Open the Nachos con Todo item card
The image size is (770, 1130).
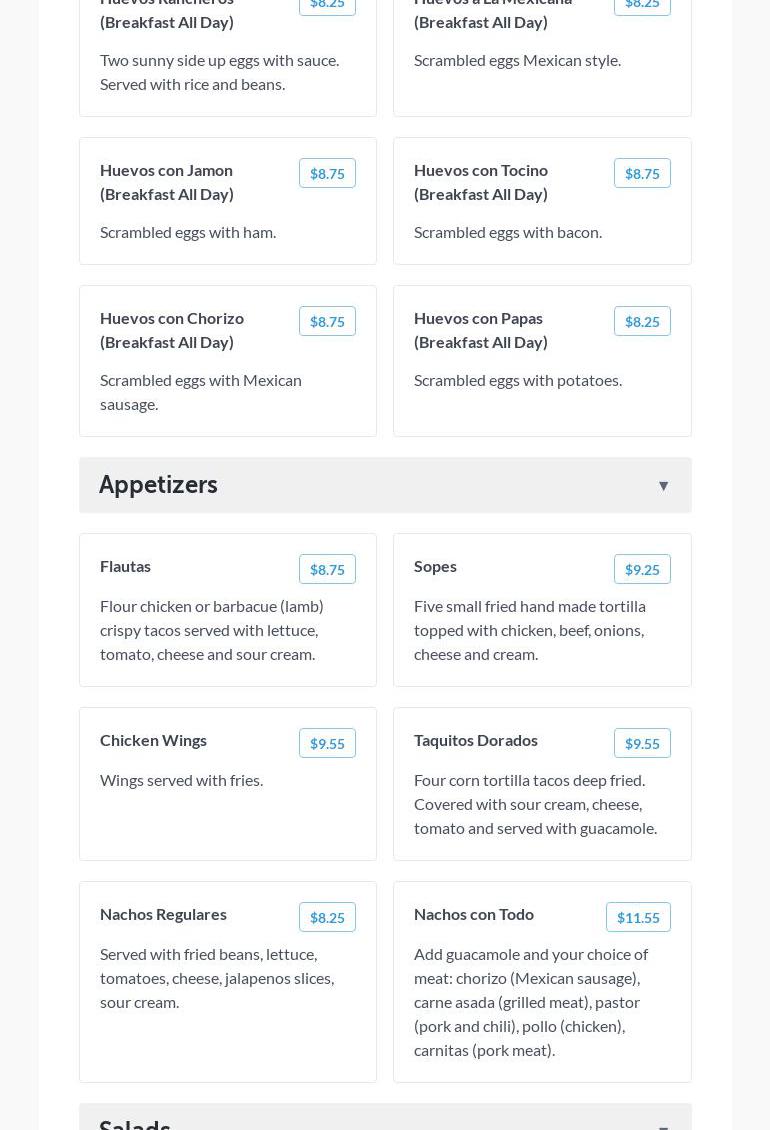click(x=542, y=1000)
